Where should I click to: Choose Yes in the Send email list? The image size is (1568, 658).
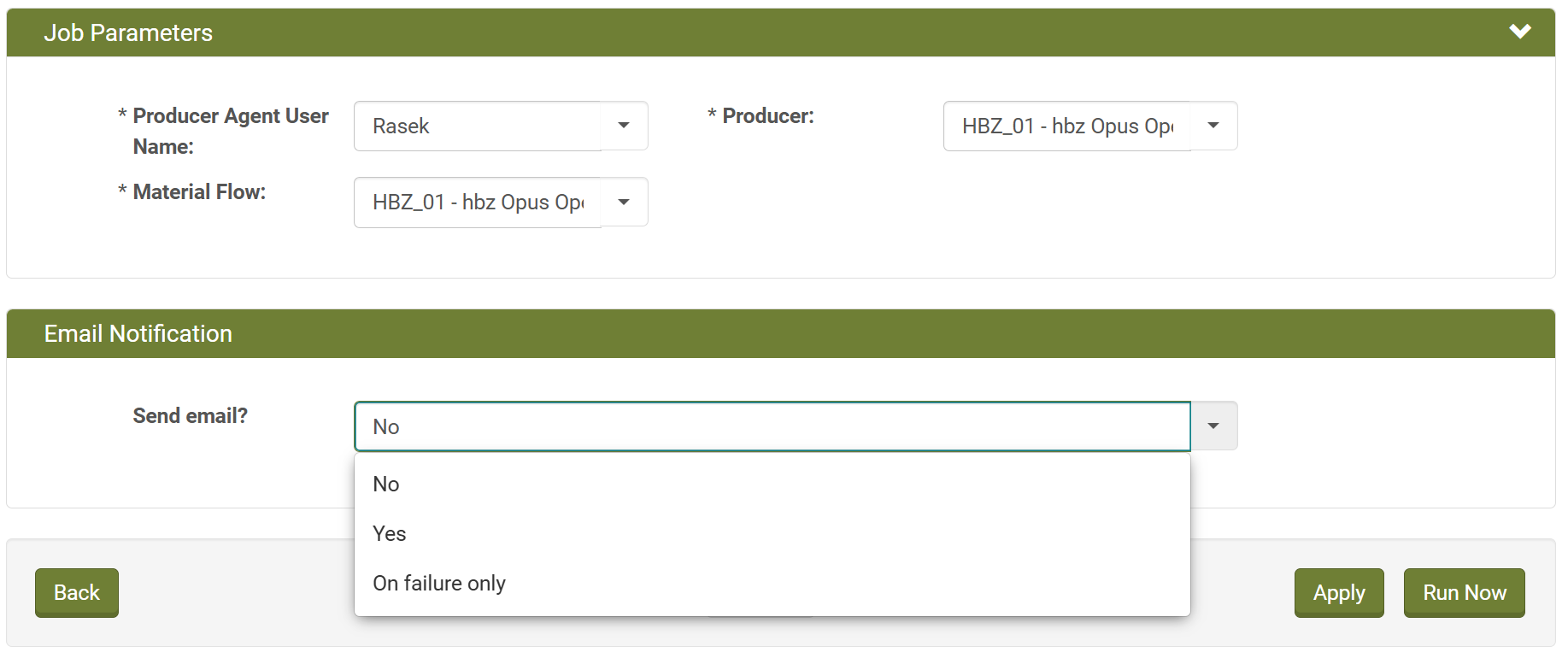click(390, 534)
